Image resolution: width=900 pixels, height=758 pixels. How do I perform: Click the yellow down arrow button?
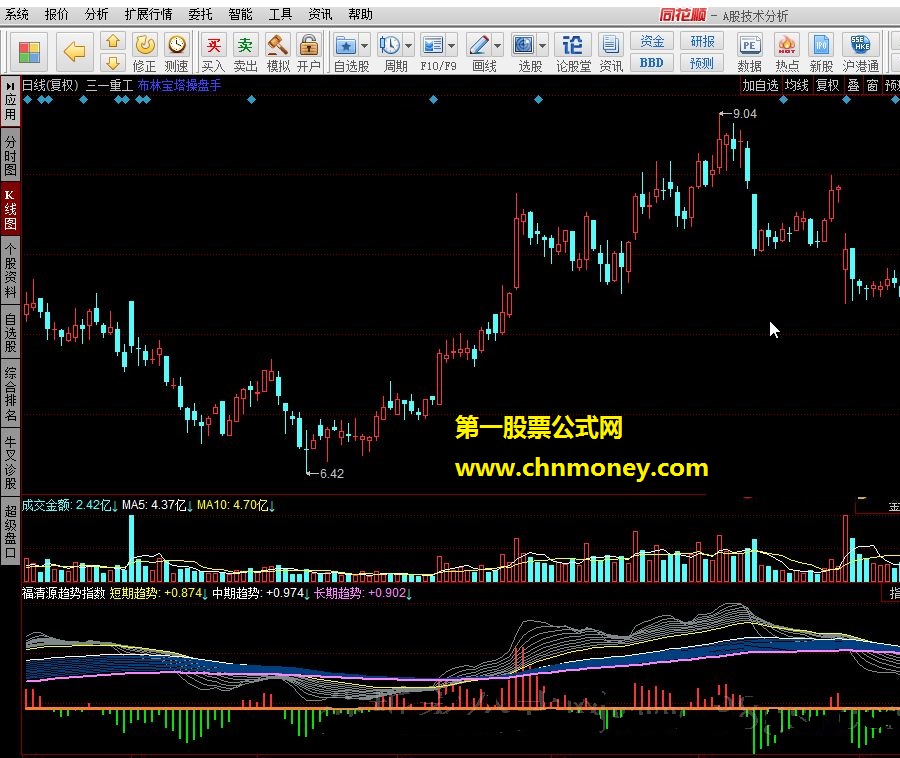click(x=113, y=63)
